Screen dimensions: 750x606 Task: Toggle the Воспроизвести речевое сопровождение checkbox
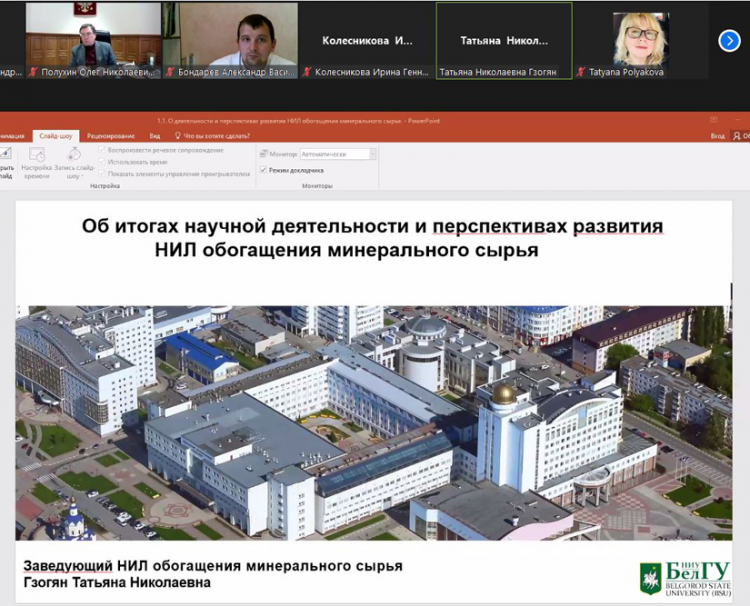pos(102,150)
